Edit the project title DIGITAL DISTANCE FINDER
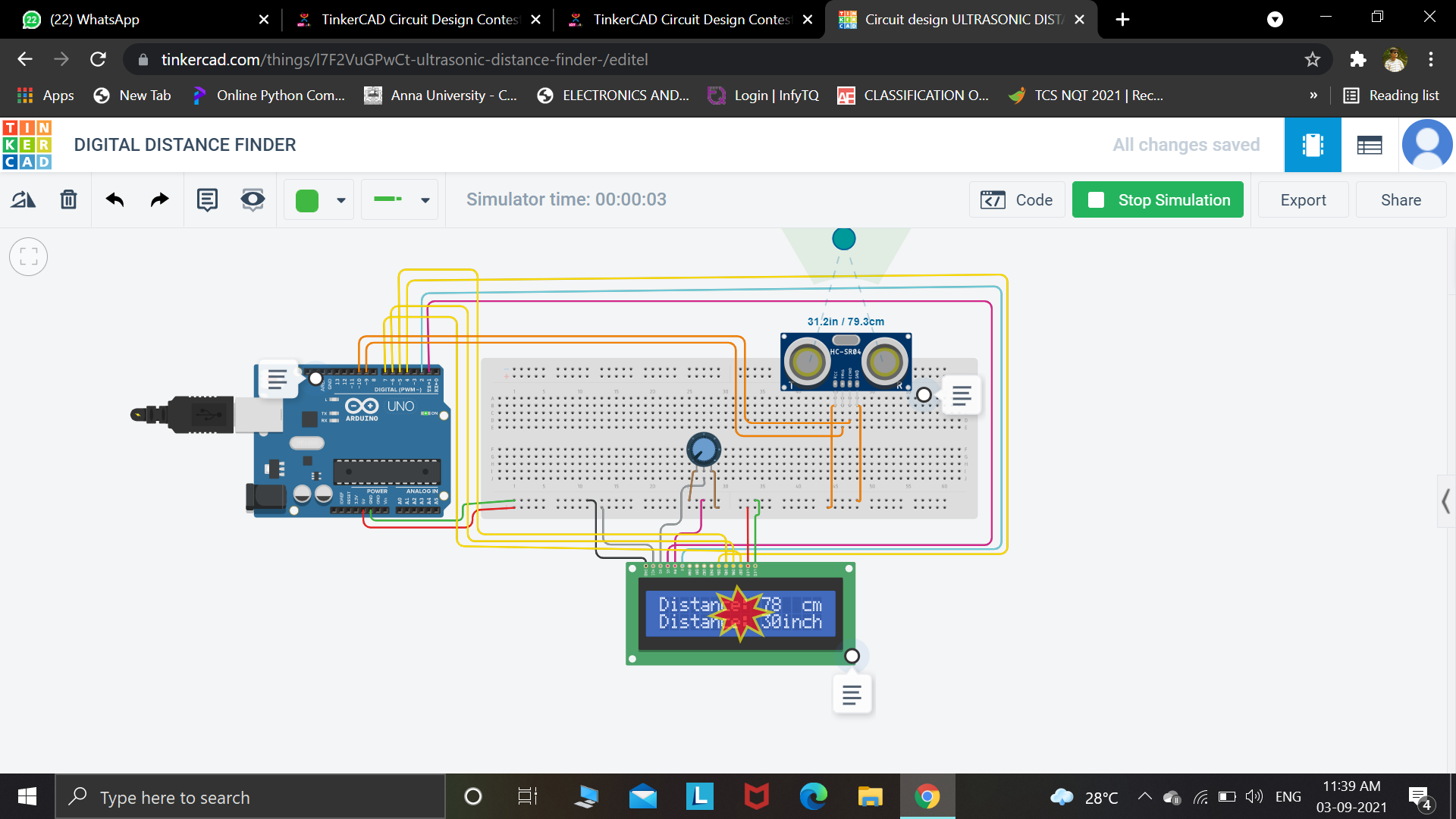The image size is (1456, 819). coord(185,144)
